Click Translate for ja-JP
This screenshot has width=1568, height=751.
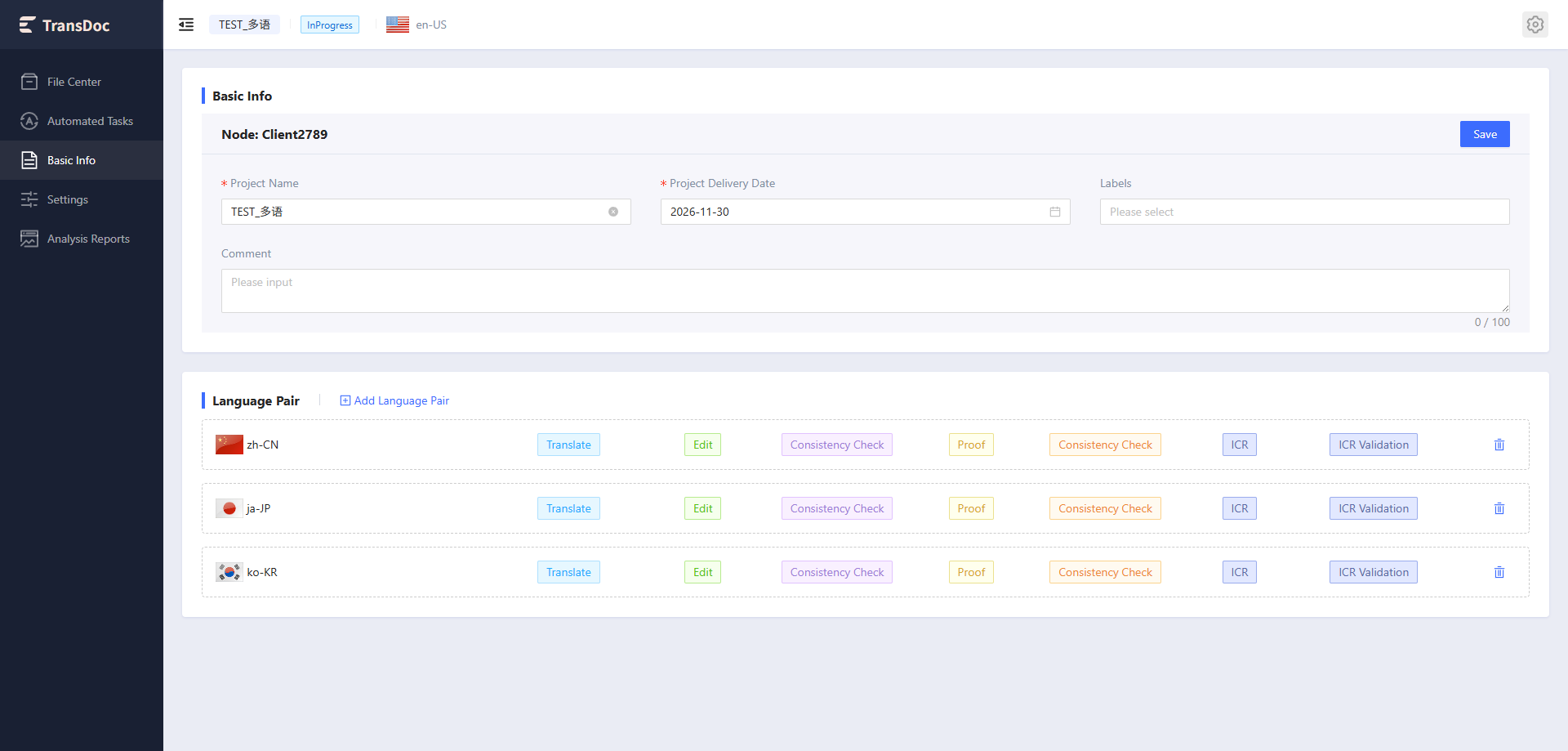pos(568,508)
